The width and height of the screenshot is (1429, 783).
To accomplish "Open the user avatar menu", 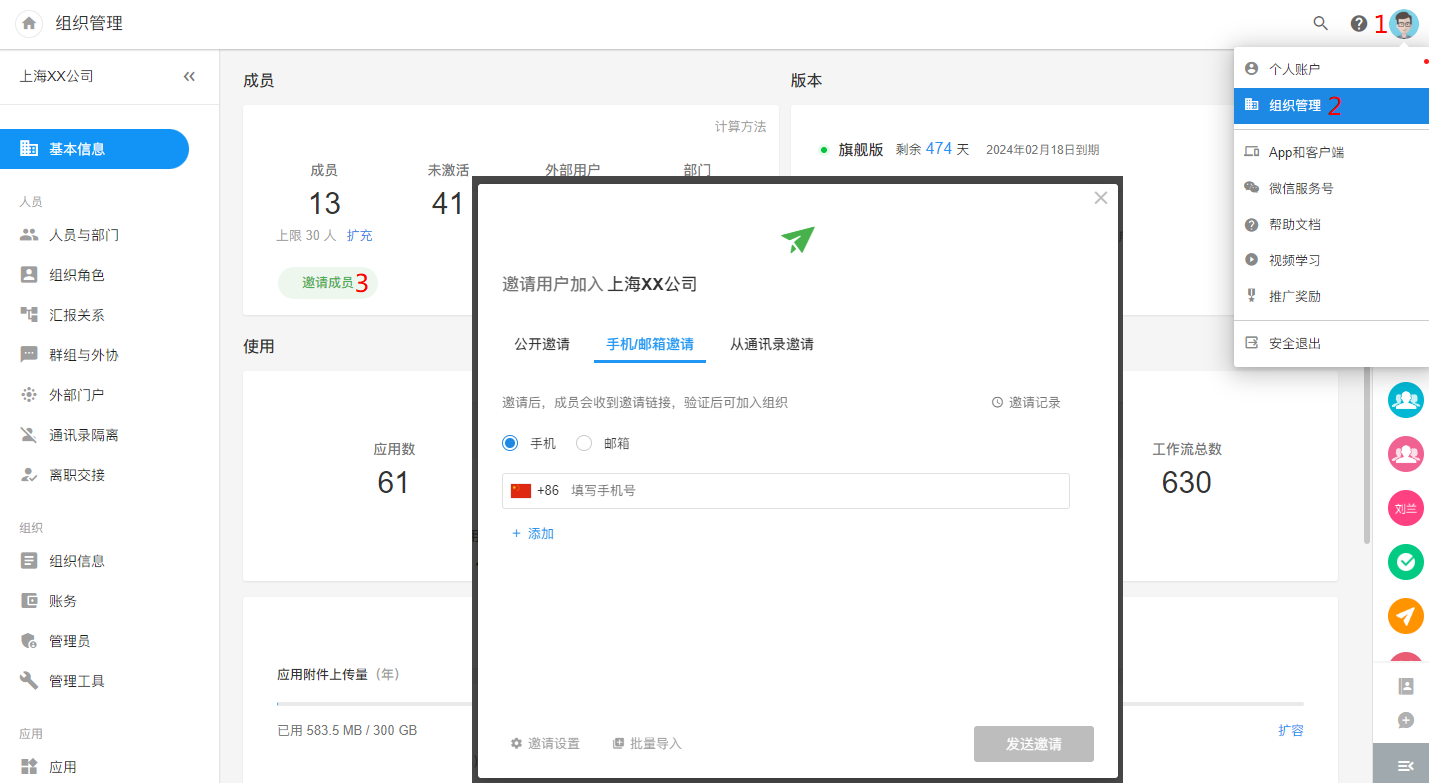I will click(1404, 23).
